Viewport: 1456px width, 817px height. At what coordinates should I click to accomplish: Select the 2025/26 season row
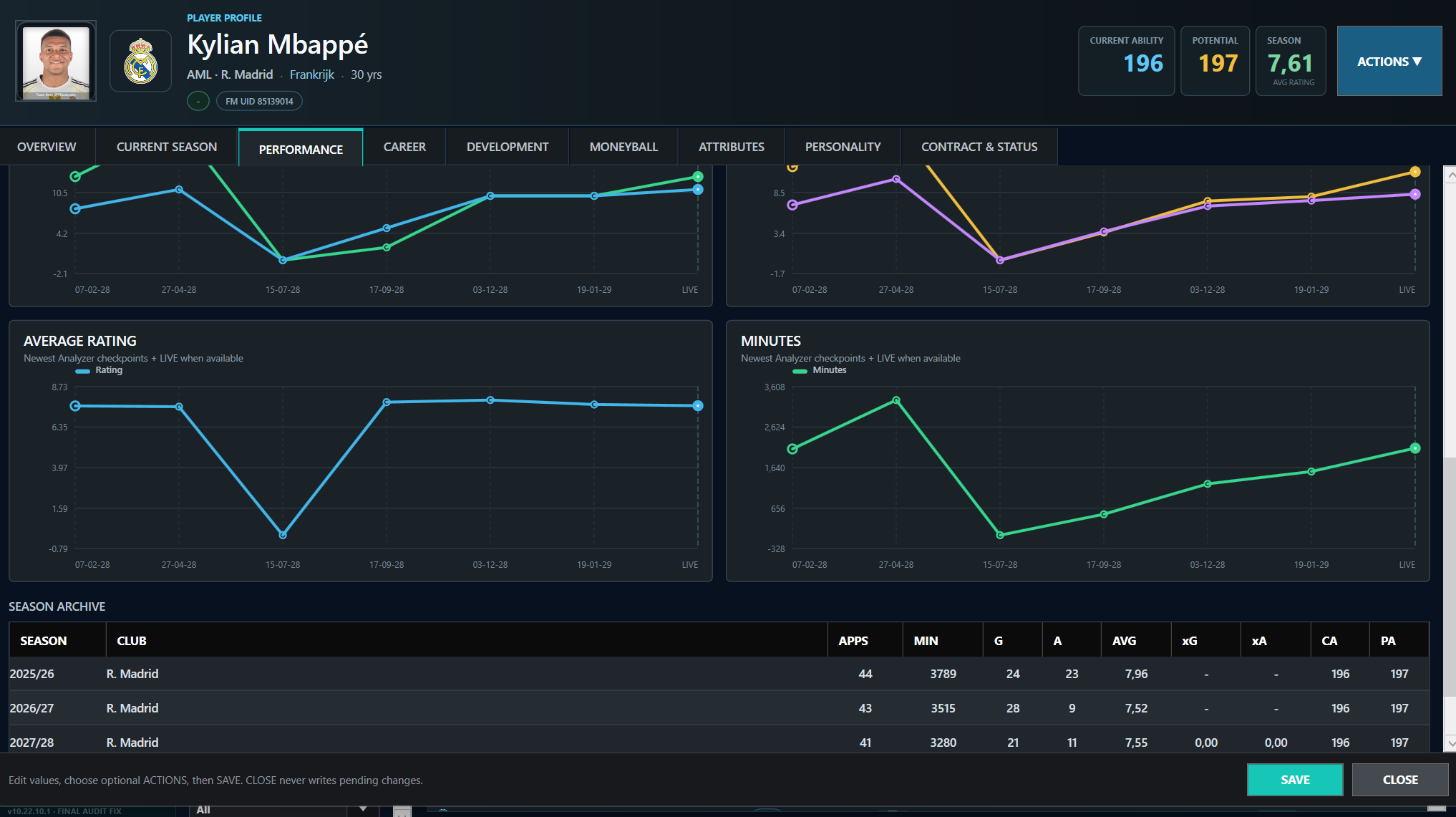pyautogui.click(x=719, y=674)
